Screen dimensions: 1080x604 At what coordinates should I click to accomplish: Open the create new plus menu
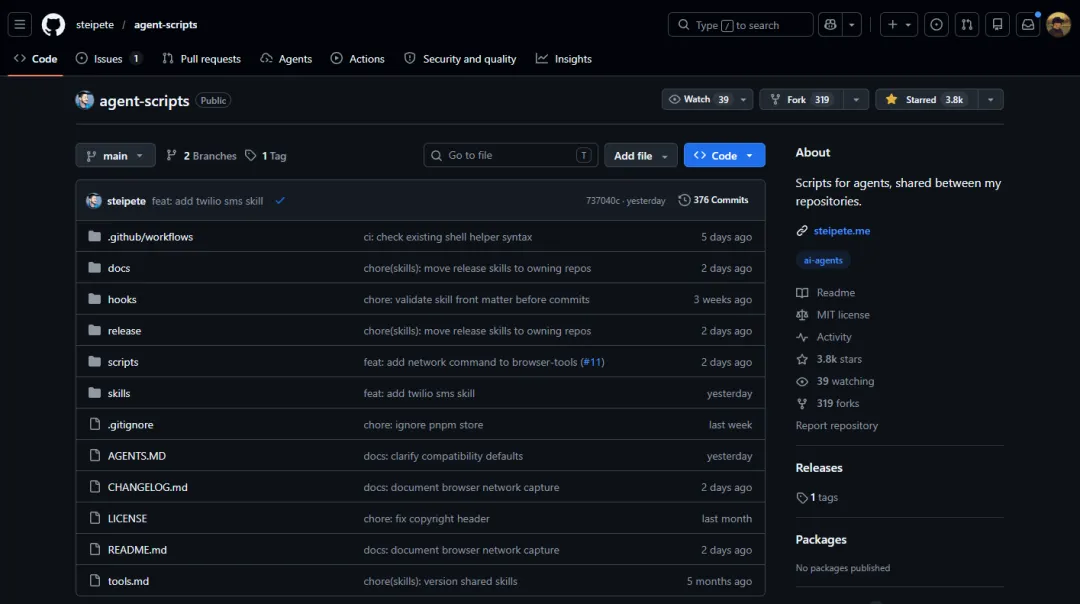pyautogui.click(x=899, y=25)
